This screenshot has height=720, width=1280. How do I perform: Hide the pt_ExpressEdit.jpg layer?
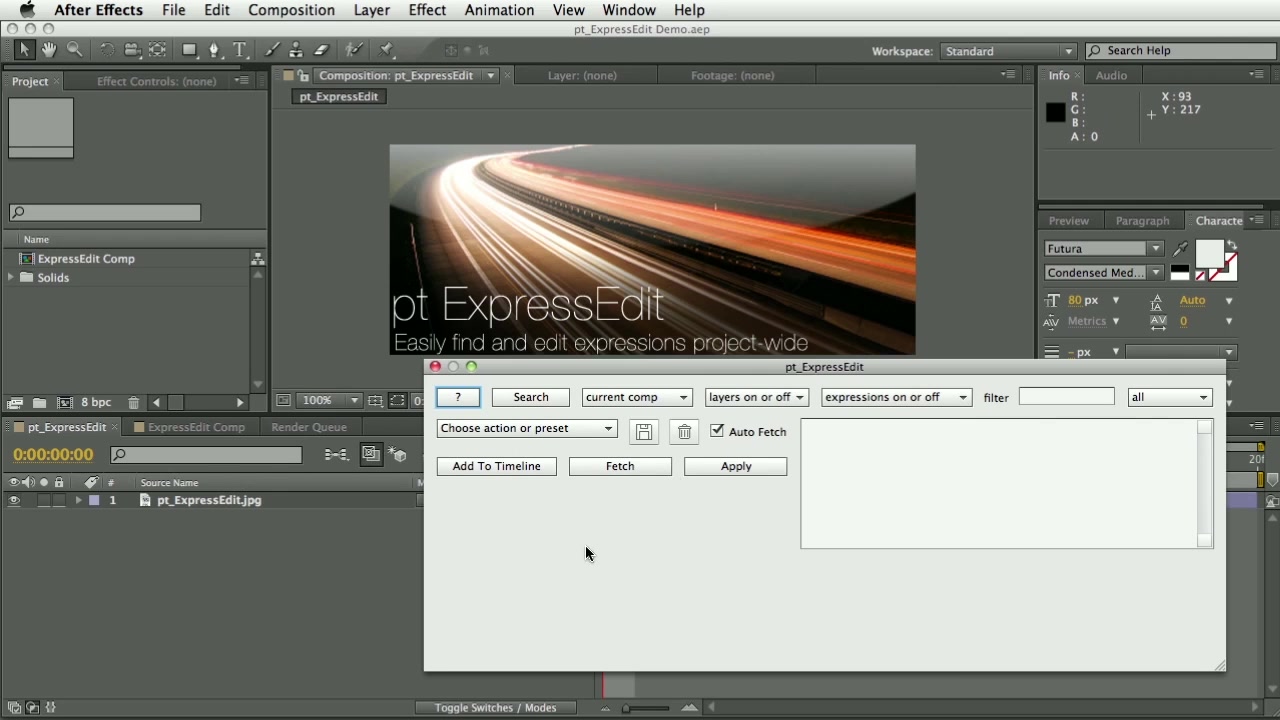(x=14, y=500)
